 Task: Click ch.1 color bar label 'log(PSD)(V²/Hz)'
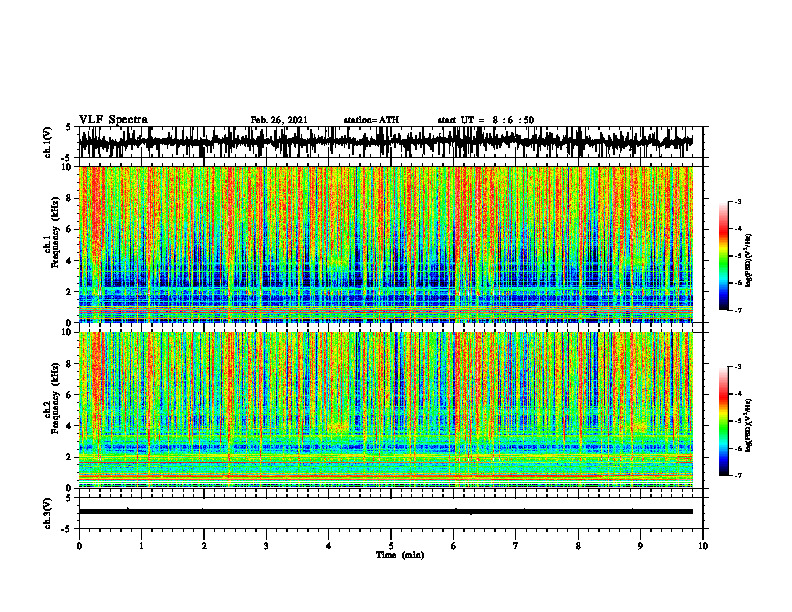tap(749, 261)
